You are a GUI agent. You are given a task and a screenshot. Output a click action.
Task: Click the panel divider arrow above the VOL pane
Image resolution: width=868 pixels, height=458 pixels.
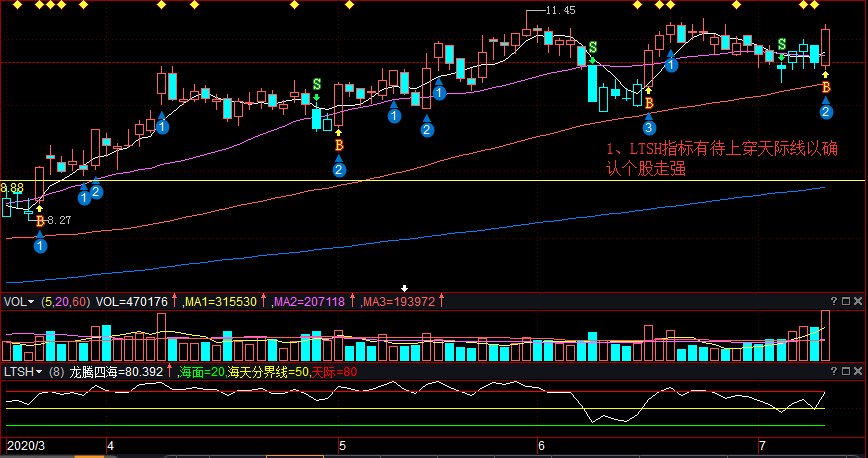pyautogui.click(x=405, y=288)
